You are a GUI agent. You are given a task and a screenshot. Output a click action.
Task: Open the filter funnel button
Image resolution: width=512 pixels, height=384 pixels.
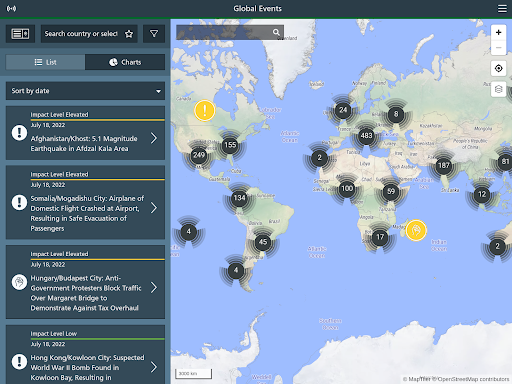[x=154, y=34]
